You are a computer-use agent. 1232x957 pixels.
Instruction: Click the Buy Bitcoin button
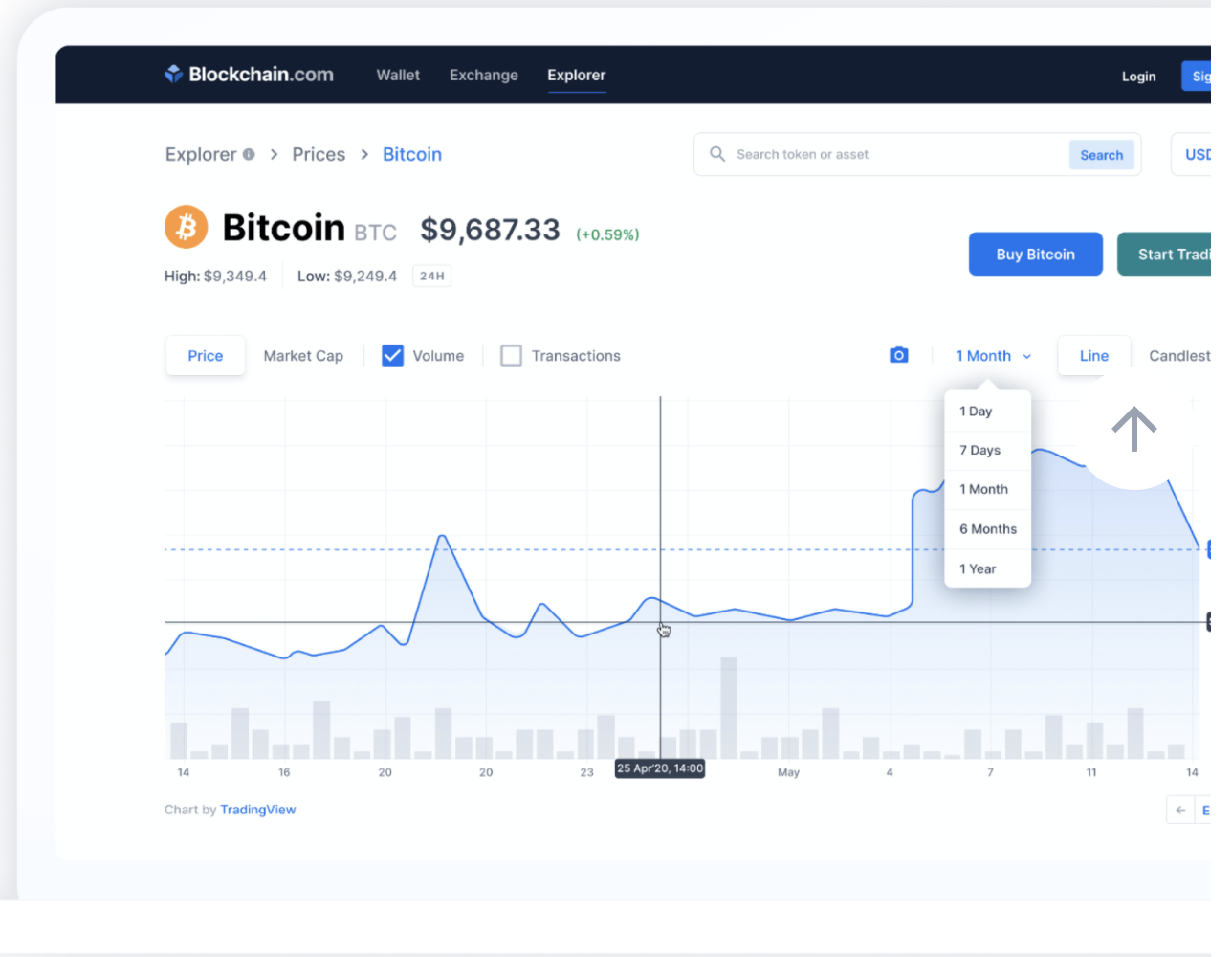click(x=1035, y=254)
